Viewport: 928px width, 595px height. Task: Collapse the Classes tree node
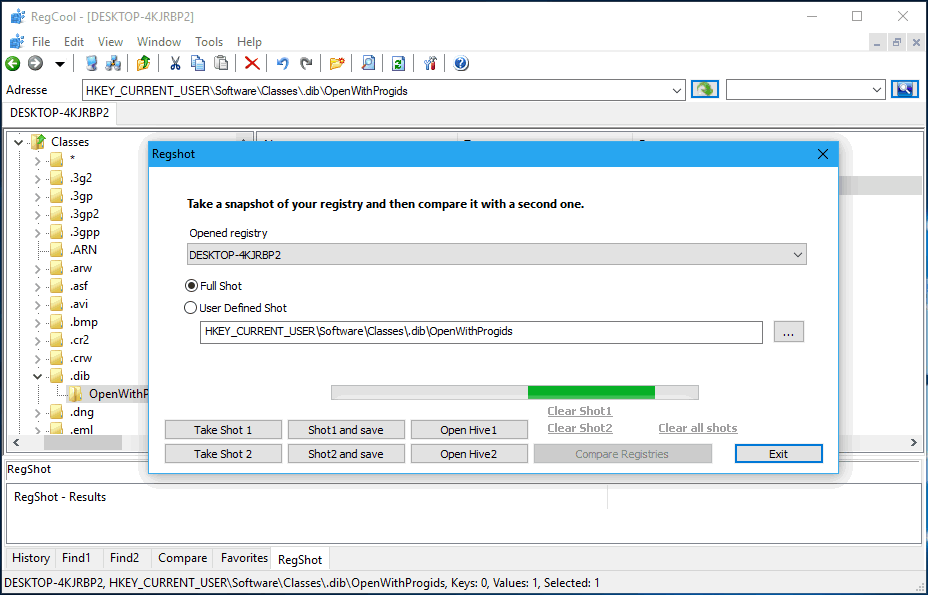(x=18, y=142)
